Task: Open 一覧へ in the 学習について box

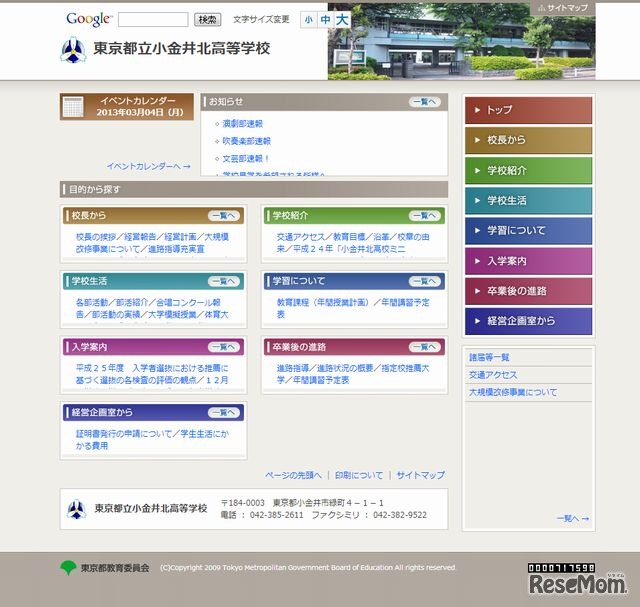Action: tap(424, 281)
